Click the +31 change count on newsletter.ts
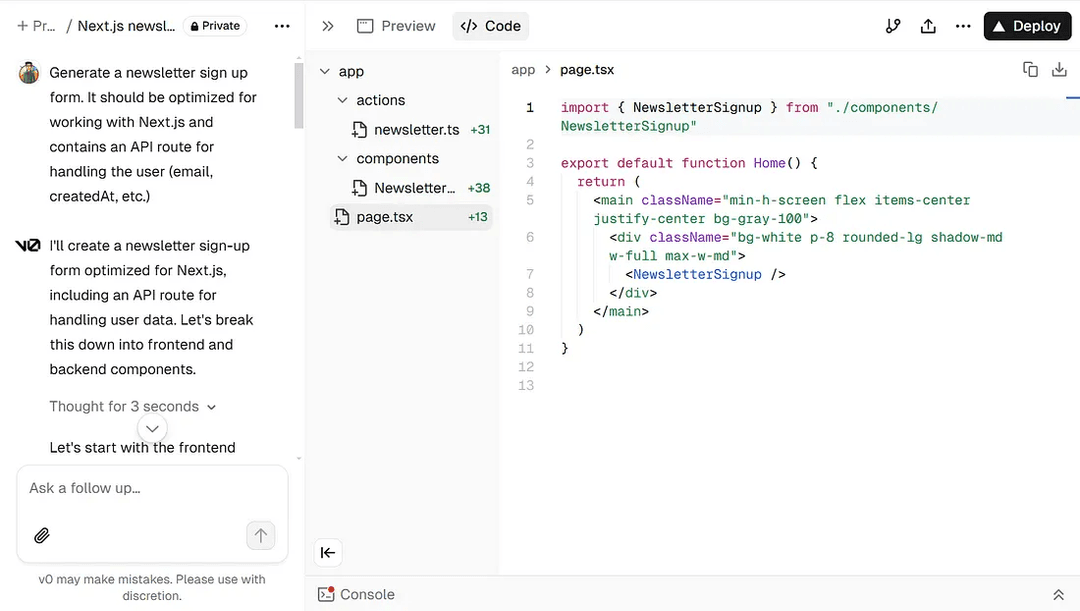 click(480, 130)
